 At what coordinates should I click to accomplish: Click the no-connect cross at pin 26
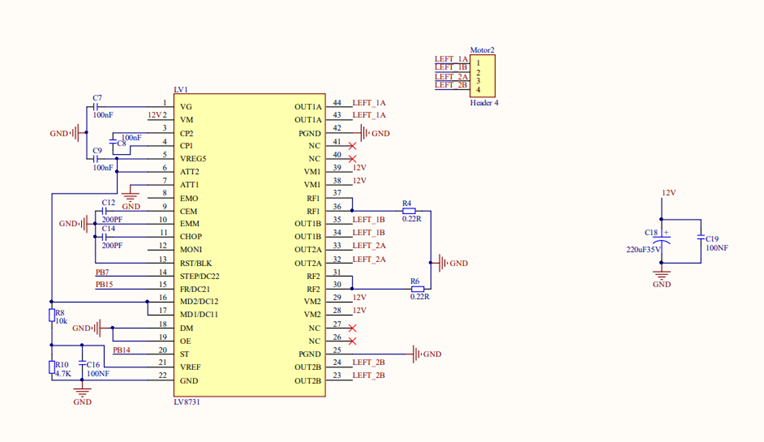pyautogui.click(x=352, y=341)
